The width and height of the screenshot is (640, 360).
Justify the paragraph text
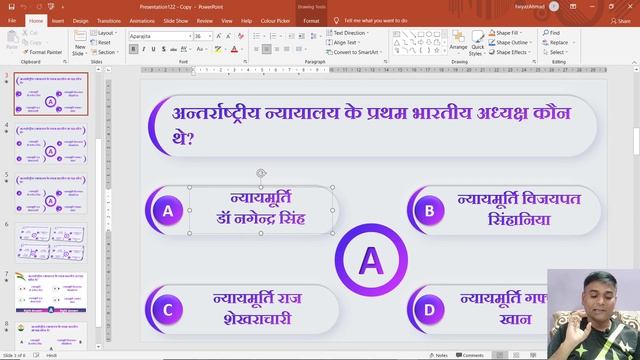(x=287, y=49)
